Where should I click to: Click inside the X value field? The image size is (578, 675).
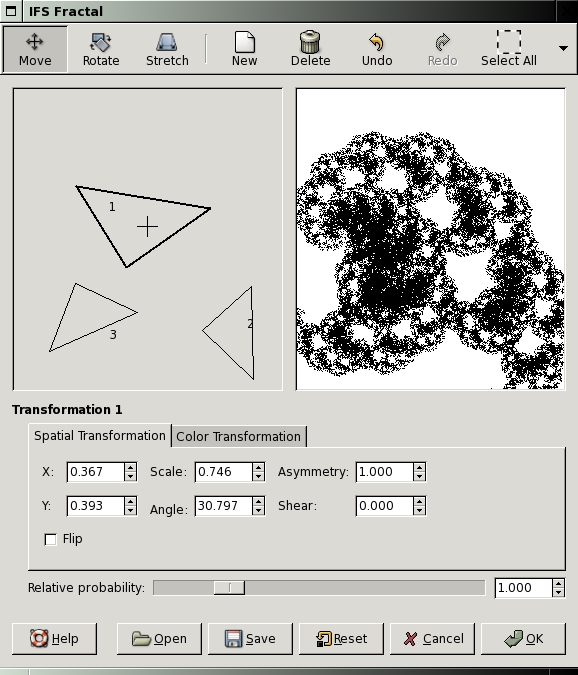click(96, 472)
